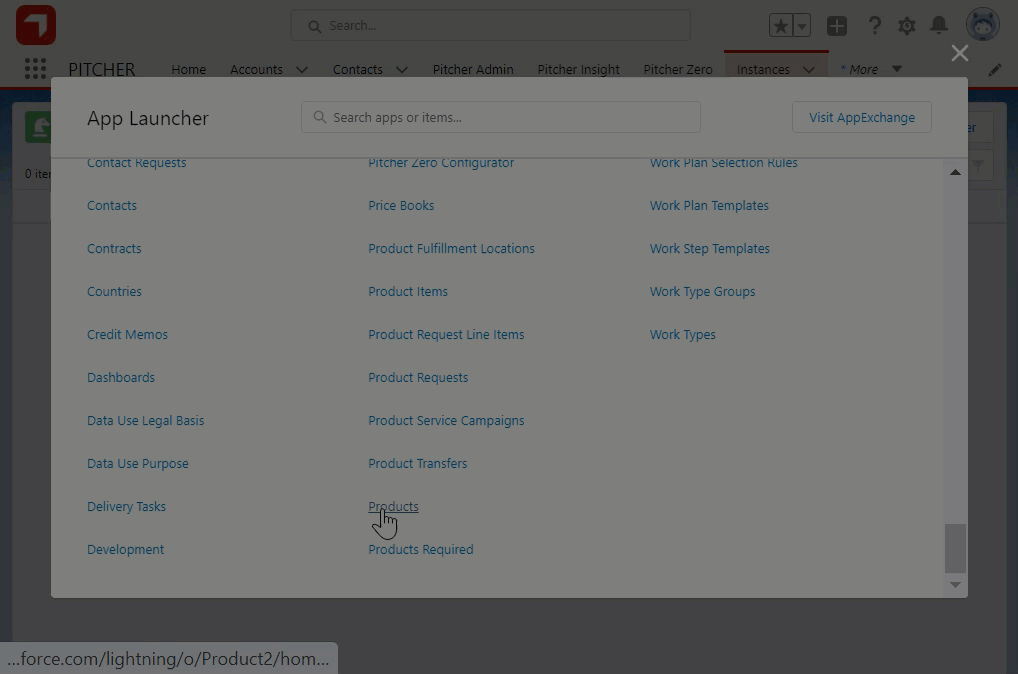Switch to the Pitcher Insight tab
This screenshot has width=1018, height=674.
[578, 70]
